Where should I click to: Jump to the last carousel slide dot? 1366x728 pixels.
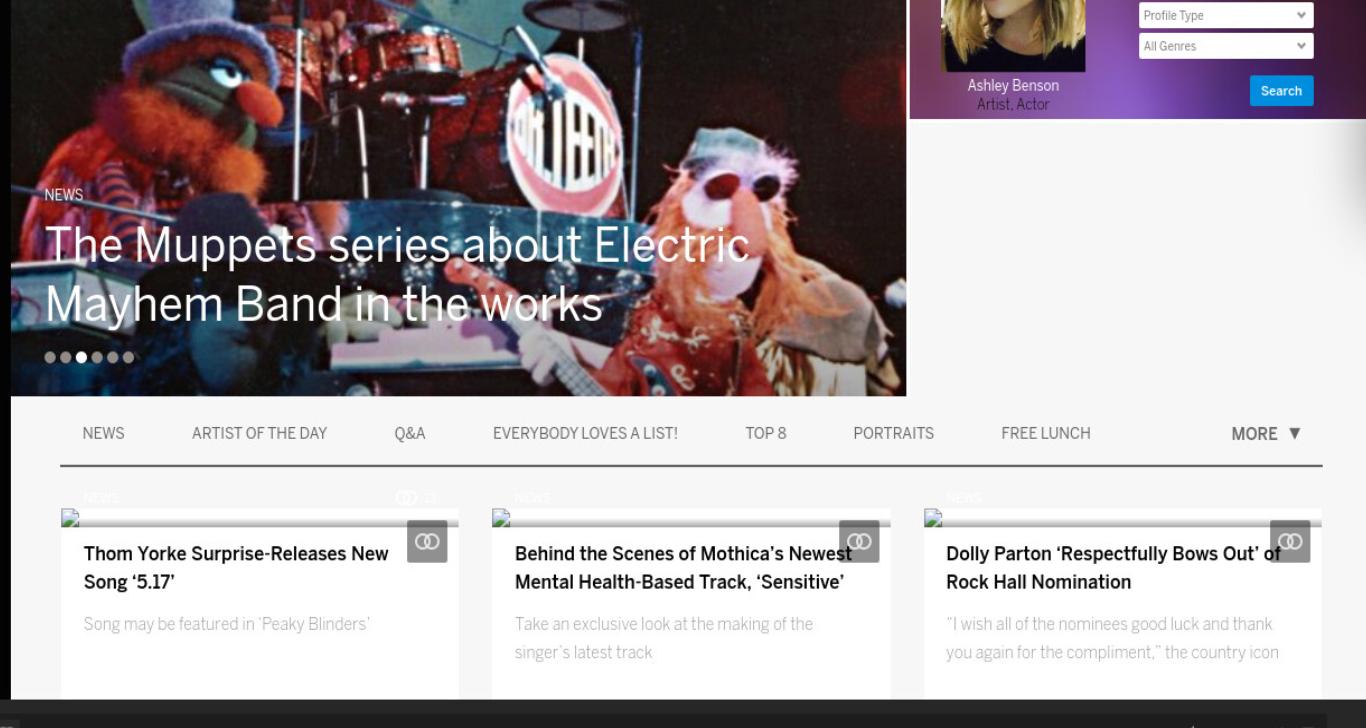pos(128,357)
